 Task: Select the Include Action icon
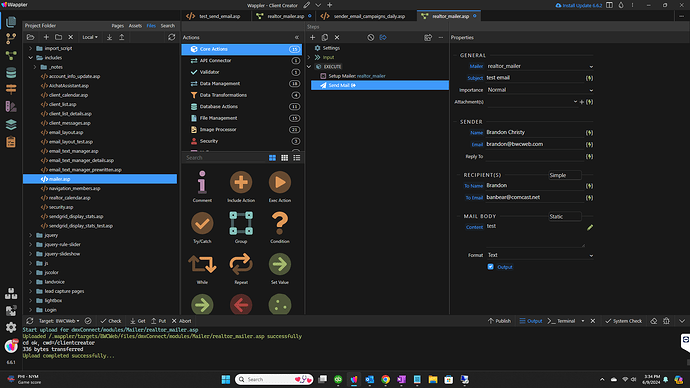[x=241, y=182]
